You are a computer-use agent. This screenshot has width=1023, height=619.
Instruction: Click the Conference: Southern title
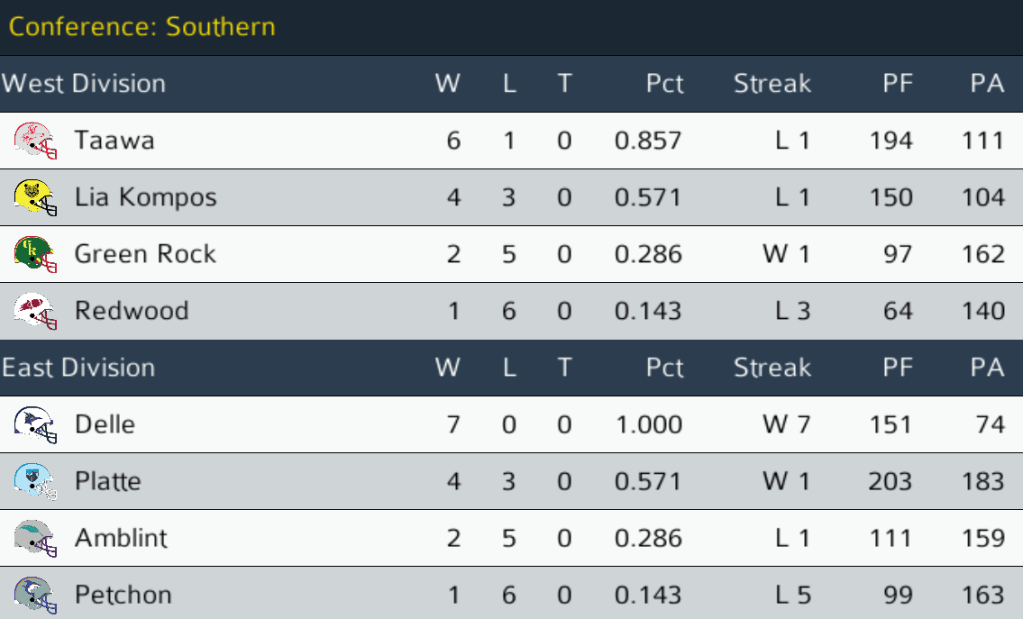(142, 27)
